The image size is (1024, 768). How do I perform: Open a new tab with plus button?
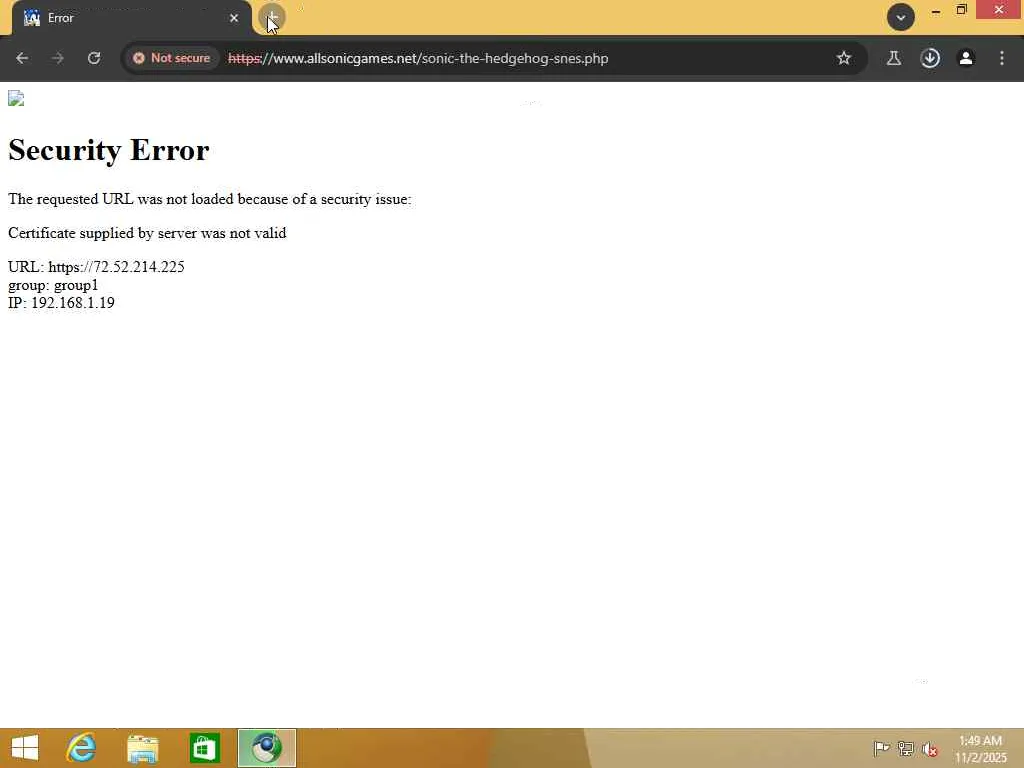(272, 18)
